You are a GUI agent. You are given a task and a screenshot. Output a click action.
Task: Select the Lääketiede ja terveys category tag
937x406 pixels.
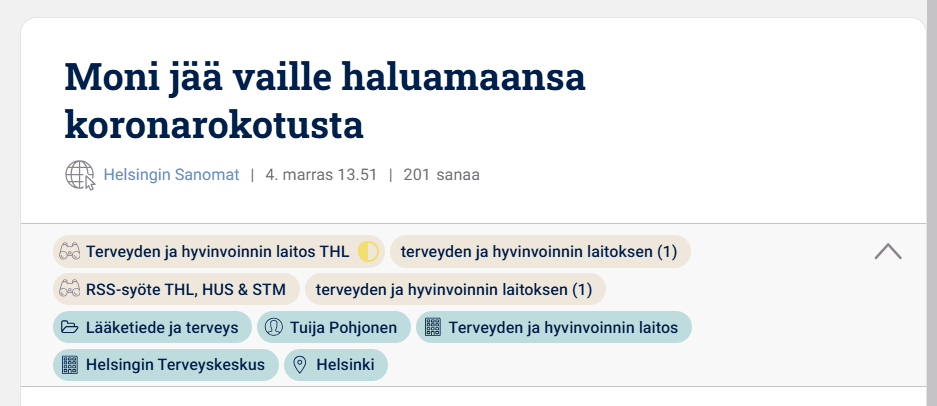pos(162,327)
